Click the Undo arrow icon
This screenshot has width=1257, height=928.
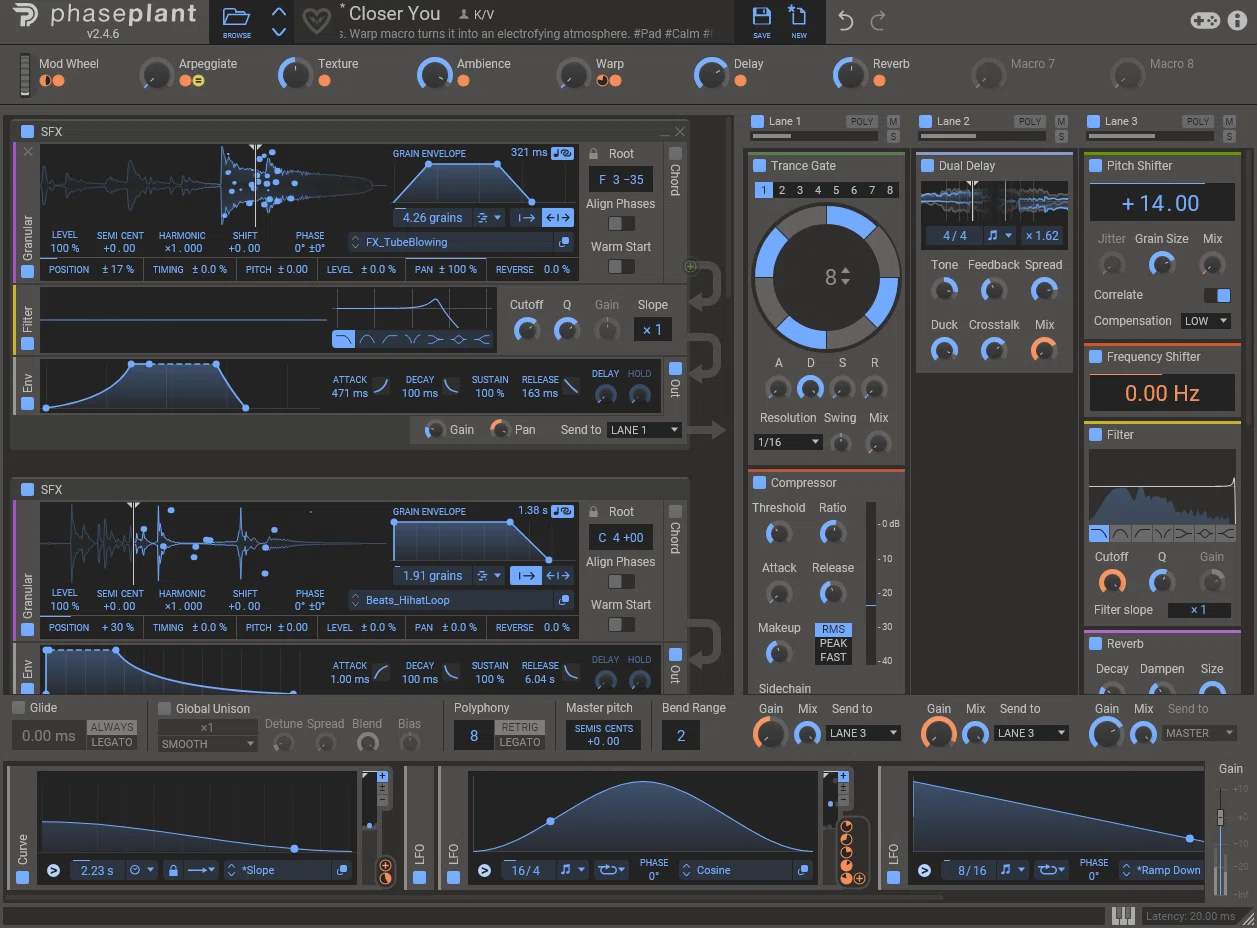pos(846,21)
